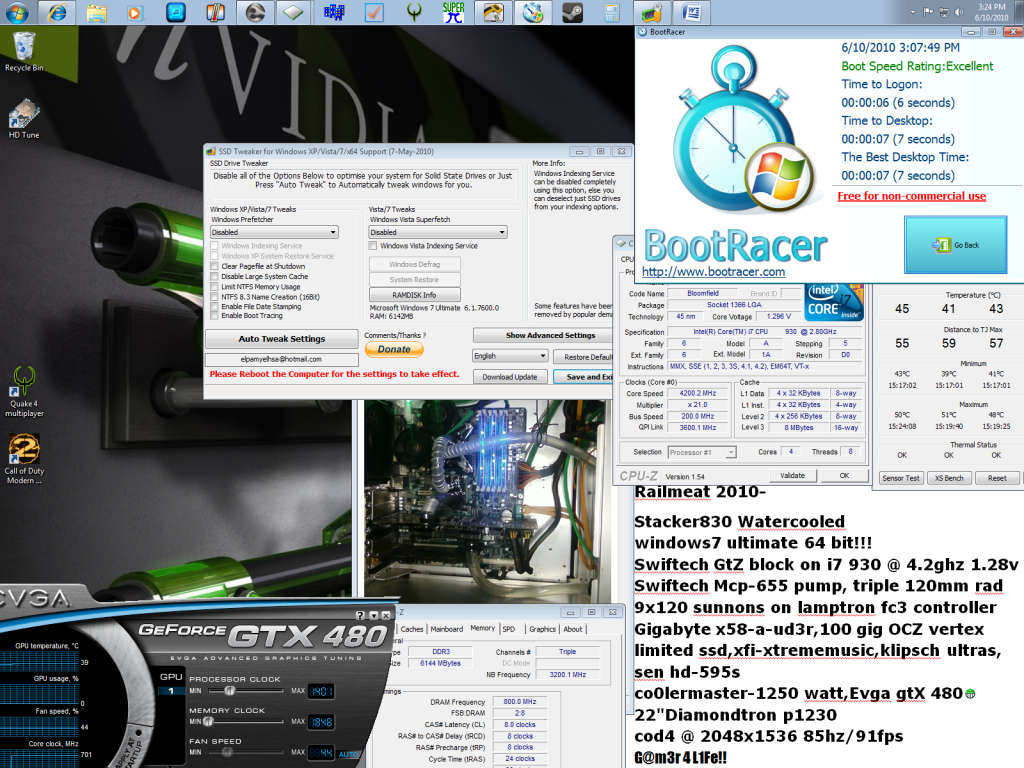This screenshot has width=1024, height=768.
Task: Click Download Update button
Action: click(x=510, y=377)
